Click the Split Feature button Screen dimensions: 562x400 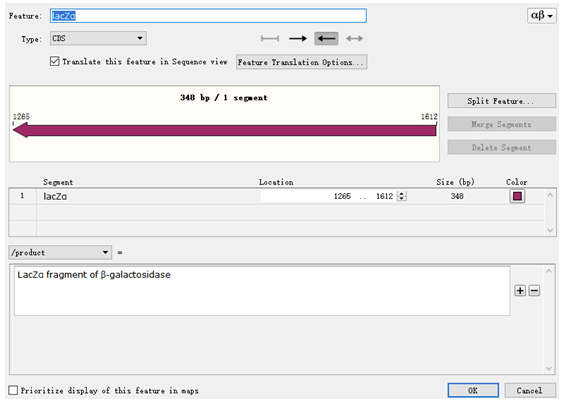501,101
